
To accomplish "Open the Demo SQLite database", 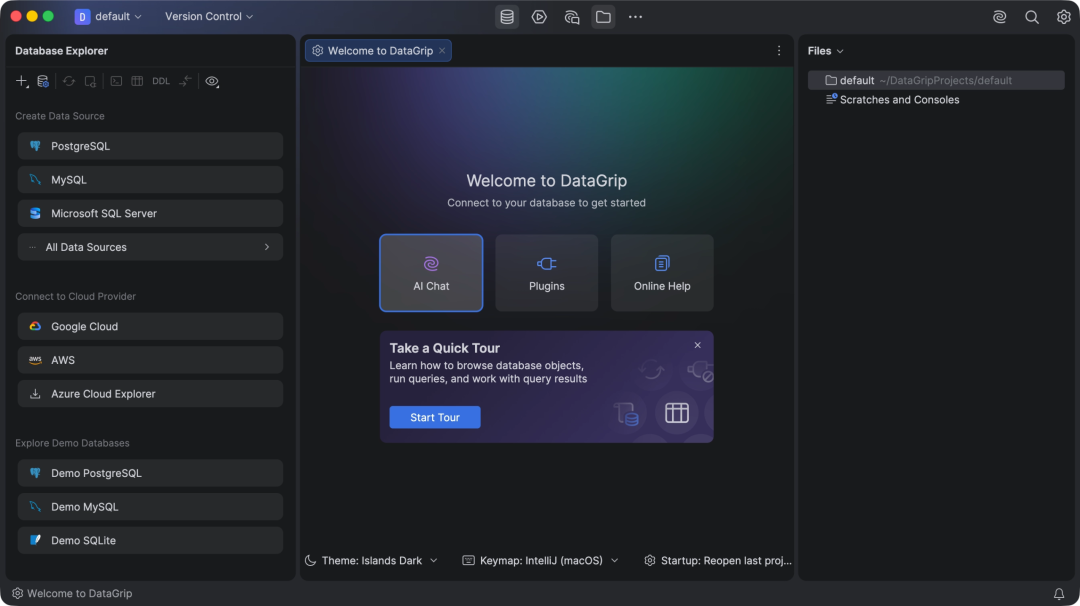I will [150, 541].
